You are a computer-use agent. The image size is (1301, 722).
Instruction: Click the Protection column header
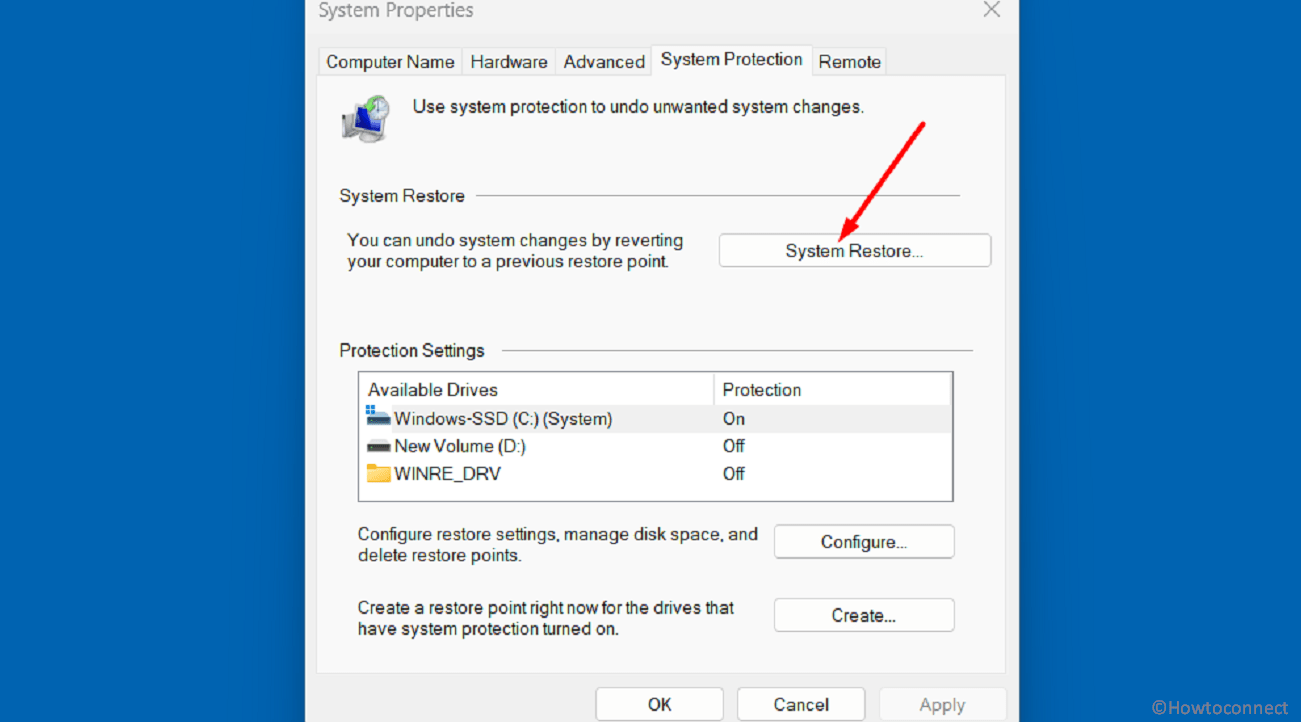coord(762,390)
